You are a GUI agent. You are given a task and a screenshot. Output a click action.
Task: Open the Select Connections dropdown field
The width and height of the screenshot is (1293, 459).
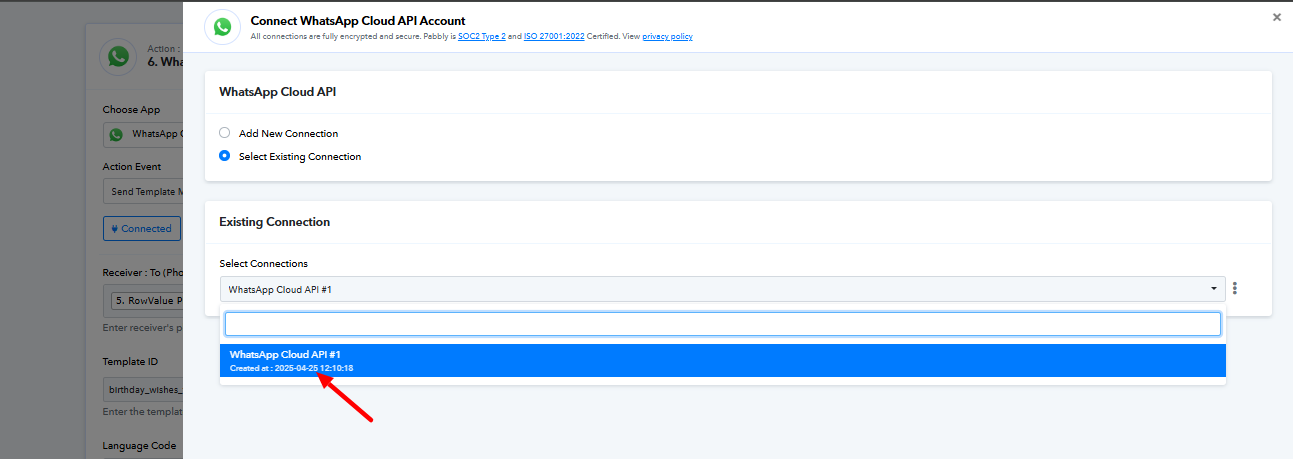720,289
